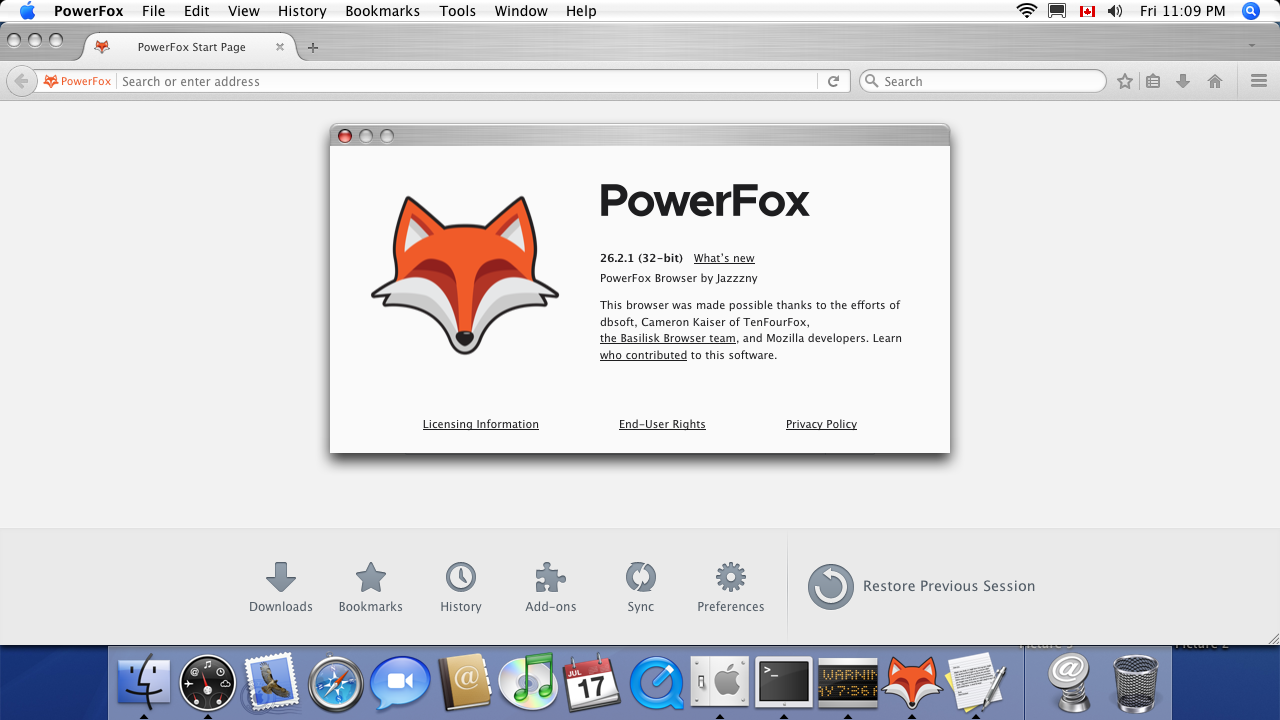Open a new tab with plus button
This screenshot has height=720, width=1280.
(x=313, y=47)
